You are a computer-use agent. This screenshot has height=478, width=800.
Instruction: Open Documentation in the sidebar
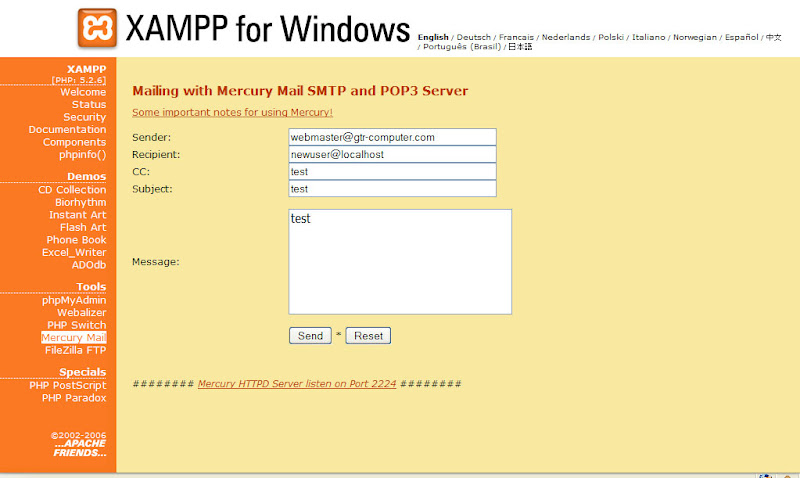coord(67,130)
